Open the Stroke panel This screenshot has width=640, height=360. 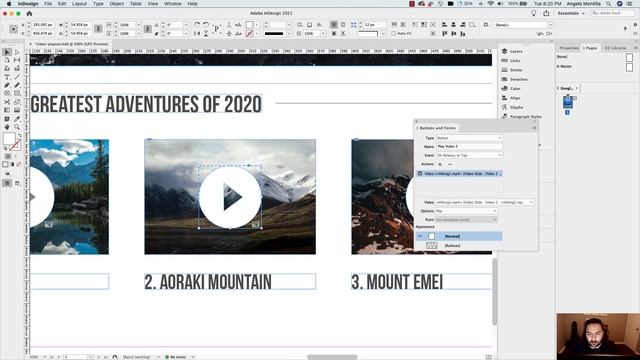click(512, 70)
